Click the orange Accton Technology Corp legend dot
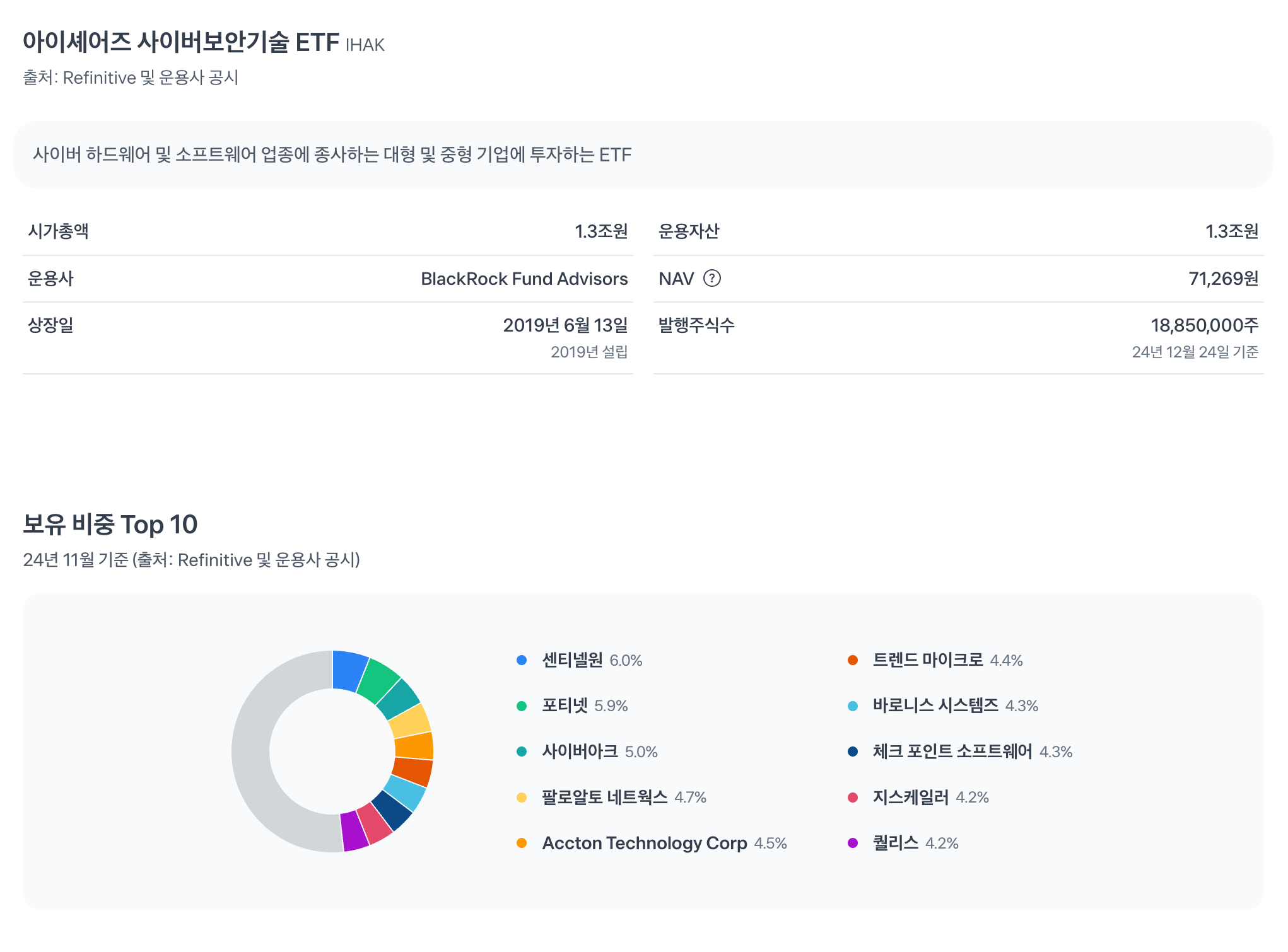The image size is (1288, 952). pos(522,843)
